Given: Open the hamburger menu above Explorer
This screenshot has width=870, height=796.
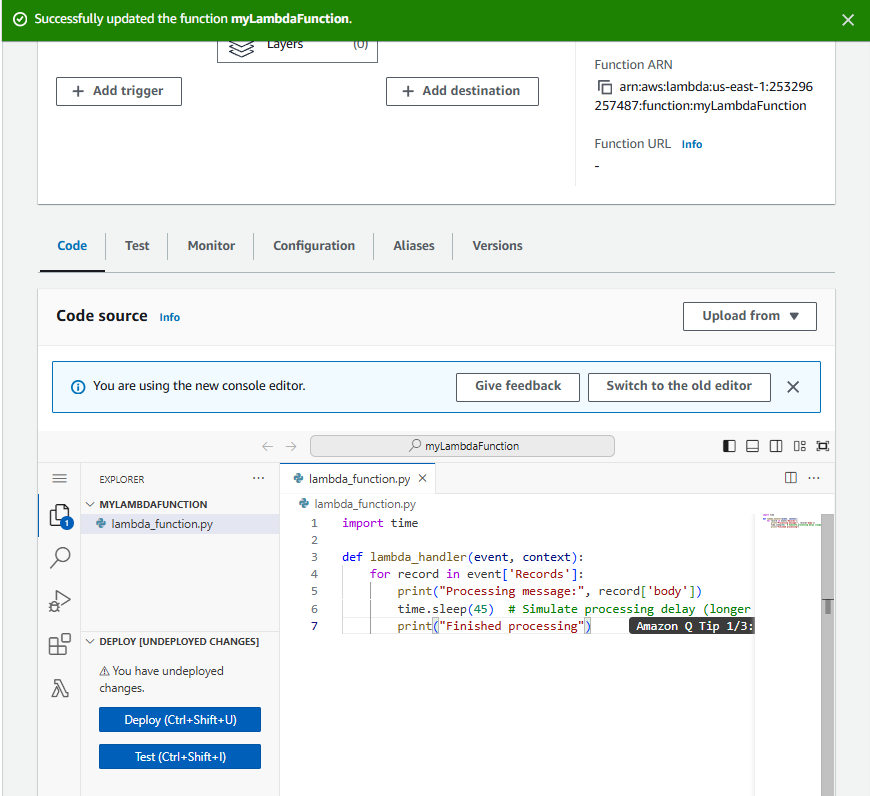Looking at the screenshot, I should 59,478.
